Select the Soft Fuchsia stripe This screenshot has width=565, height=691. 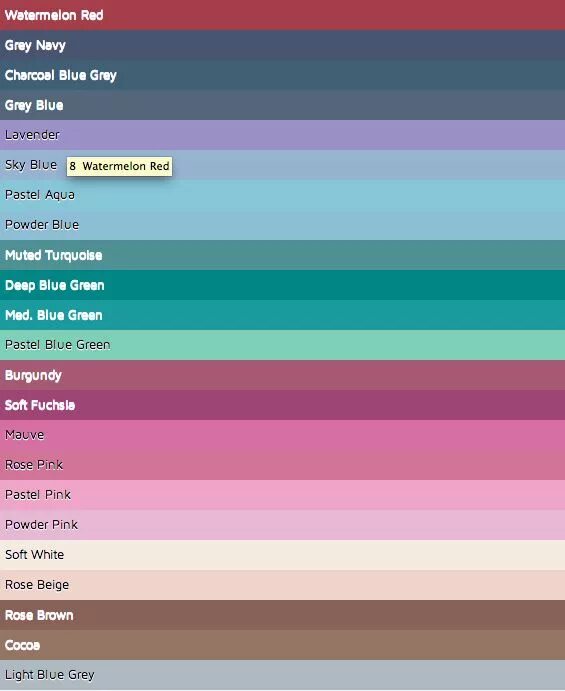(x=282, y=405)
